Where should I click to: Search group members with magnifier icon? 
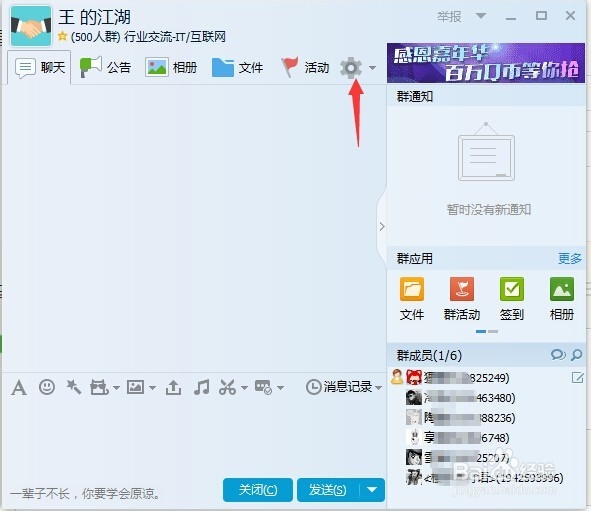tap(577, 355)
